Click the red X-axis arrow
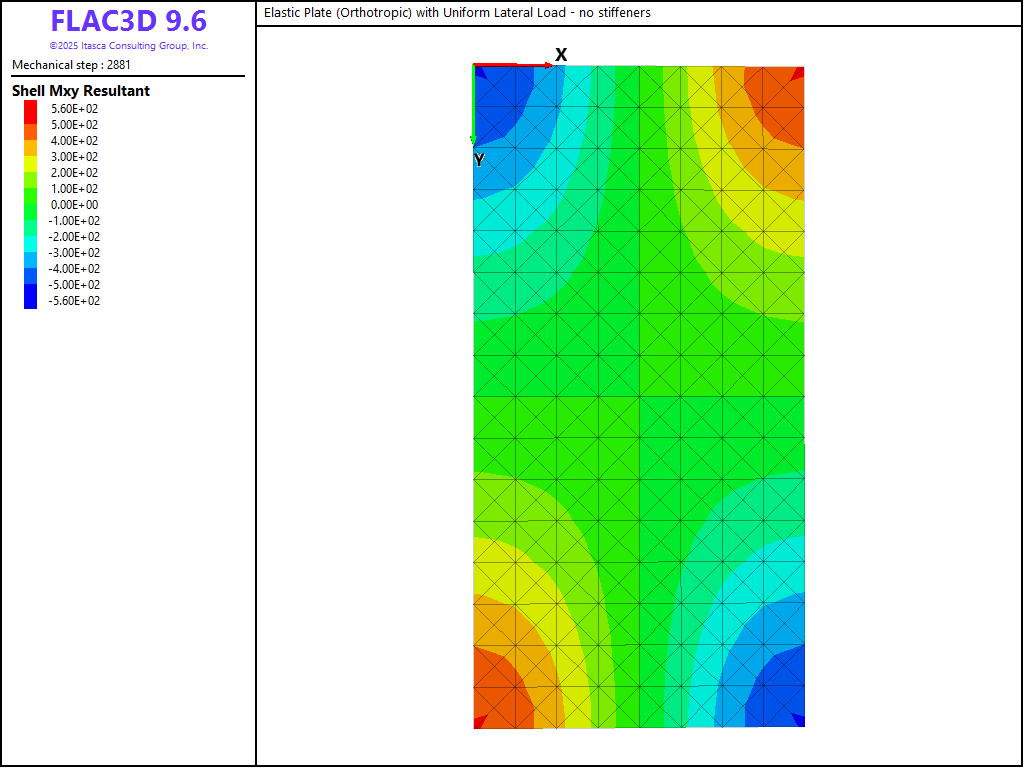Image resolution: width=1024 pixels, height=768 pixels. [512, 65]
